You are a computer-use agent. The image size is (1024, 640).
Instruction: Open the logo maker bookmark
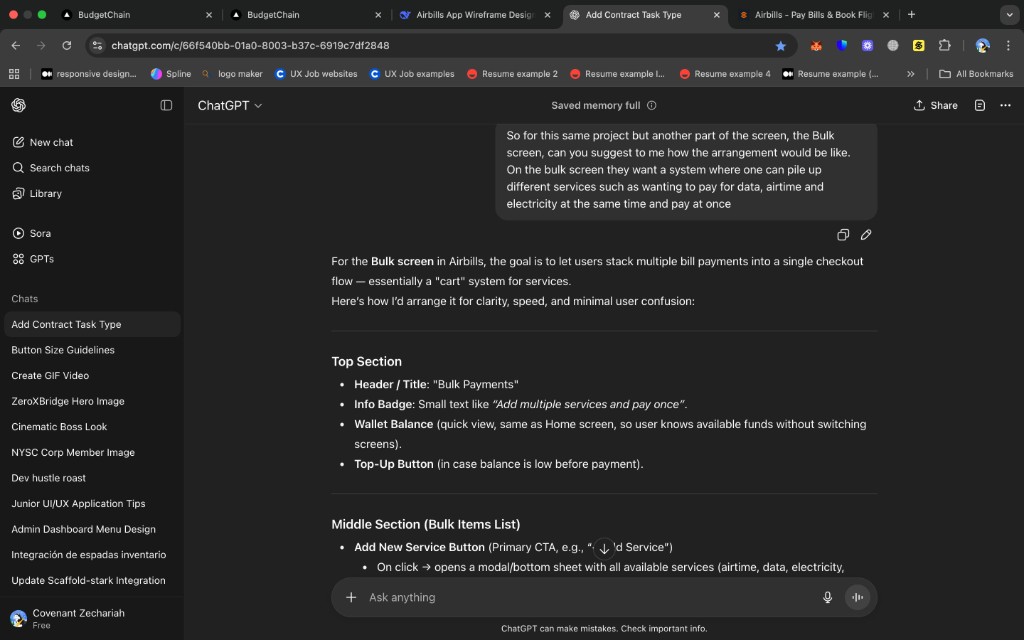(232, 74)
